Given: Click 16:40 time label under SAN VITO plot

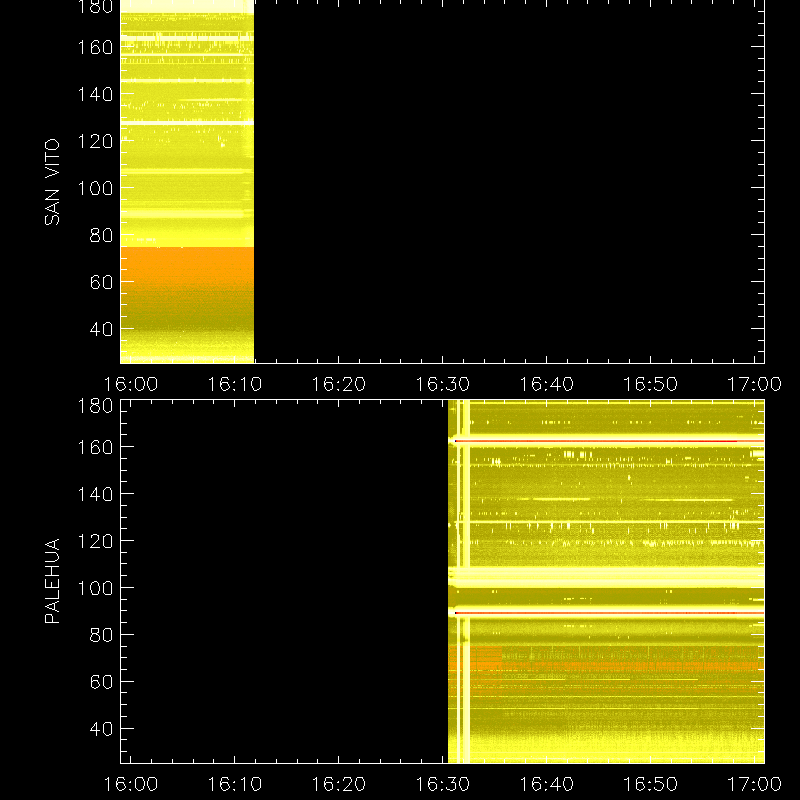Looking at the screenshot, I should (x=546, y=384).
